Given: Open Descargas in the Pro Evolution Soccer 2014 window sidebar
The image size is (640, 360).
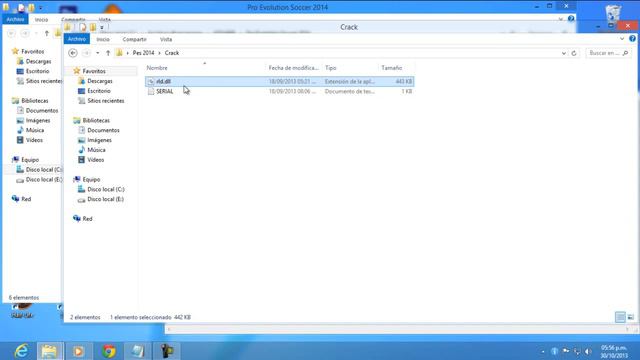Looking at the screenshot, I should point(38,61).
